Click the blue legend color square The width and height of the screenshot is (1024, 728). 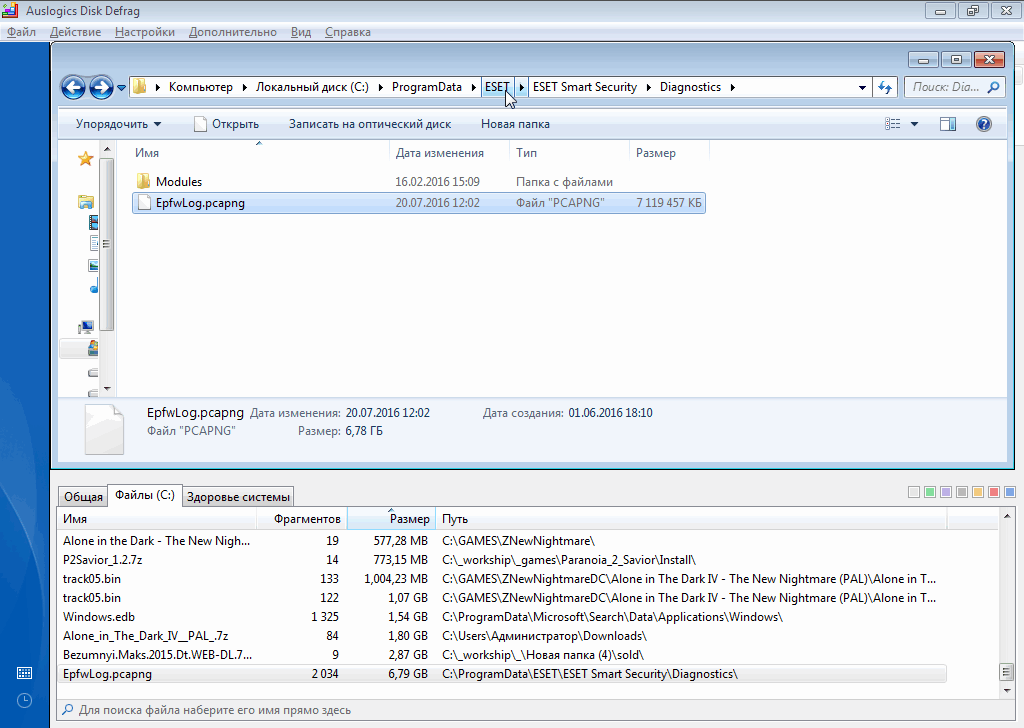tap(1010, 492)
